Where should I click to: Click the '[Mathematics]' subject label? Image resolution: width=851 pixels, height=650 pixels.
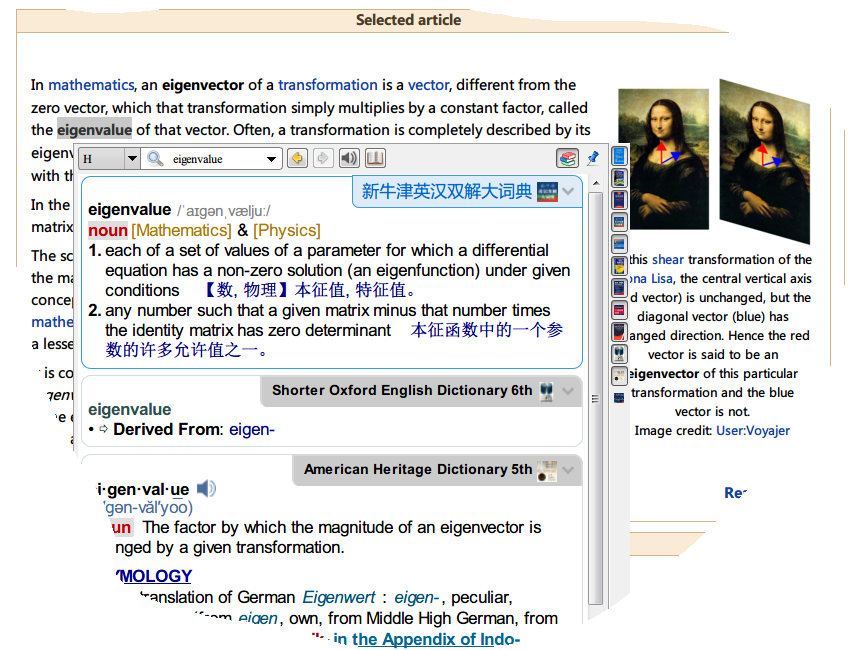(x=181, y=230)
